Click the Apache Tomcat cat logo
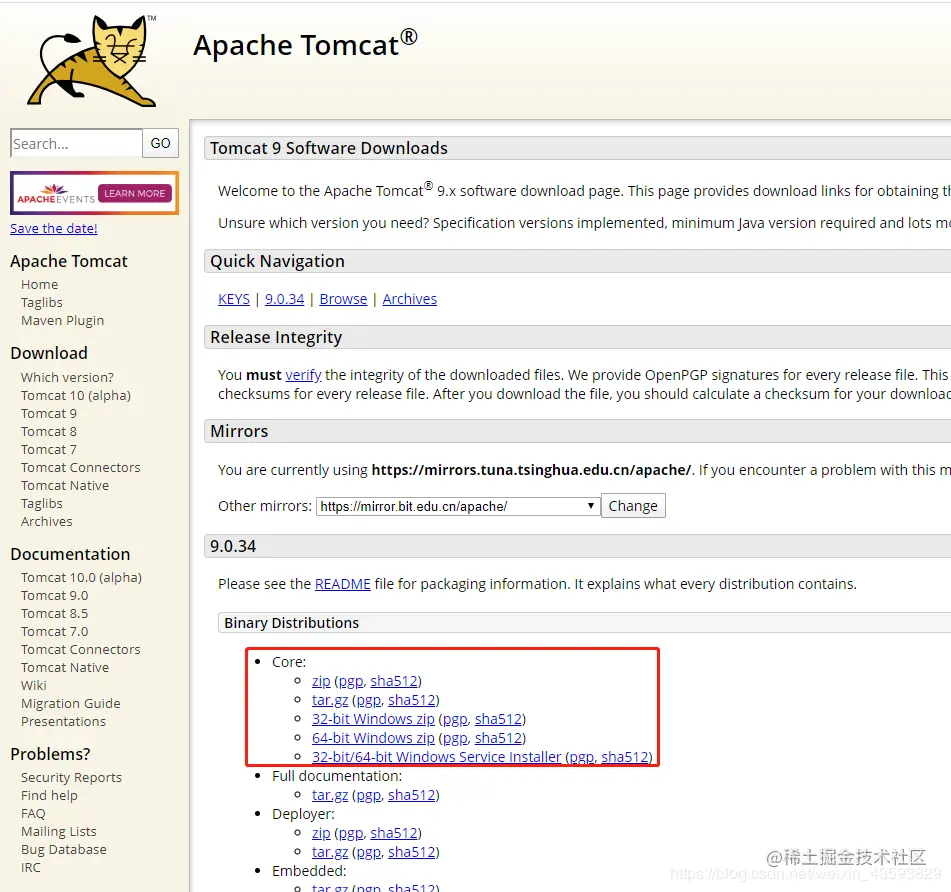The image size is (951, 892). click(91, 61)
